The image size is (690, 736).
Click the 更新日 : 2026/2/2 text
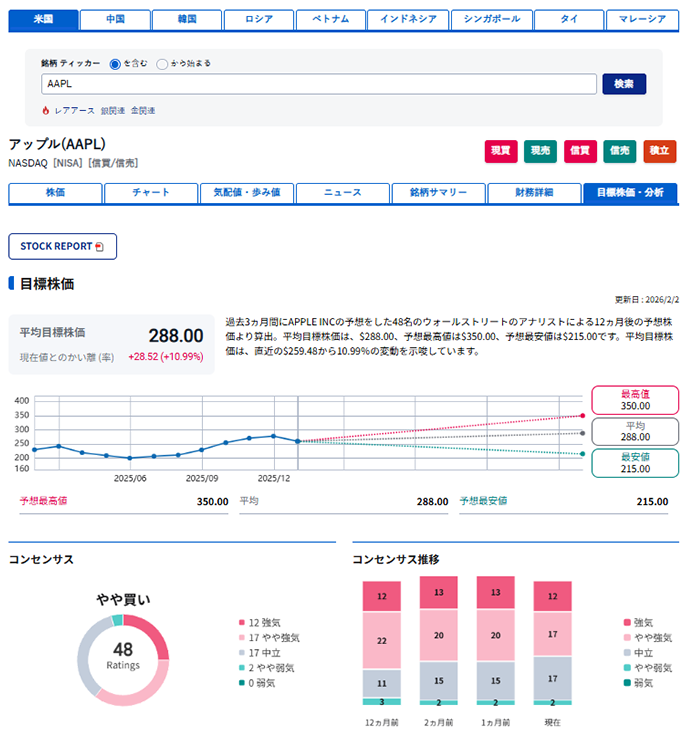pyautogui.click(x=646, y=300)
